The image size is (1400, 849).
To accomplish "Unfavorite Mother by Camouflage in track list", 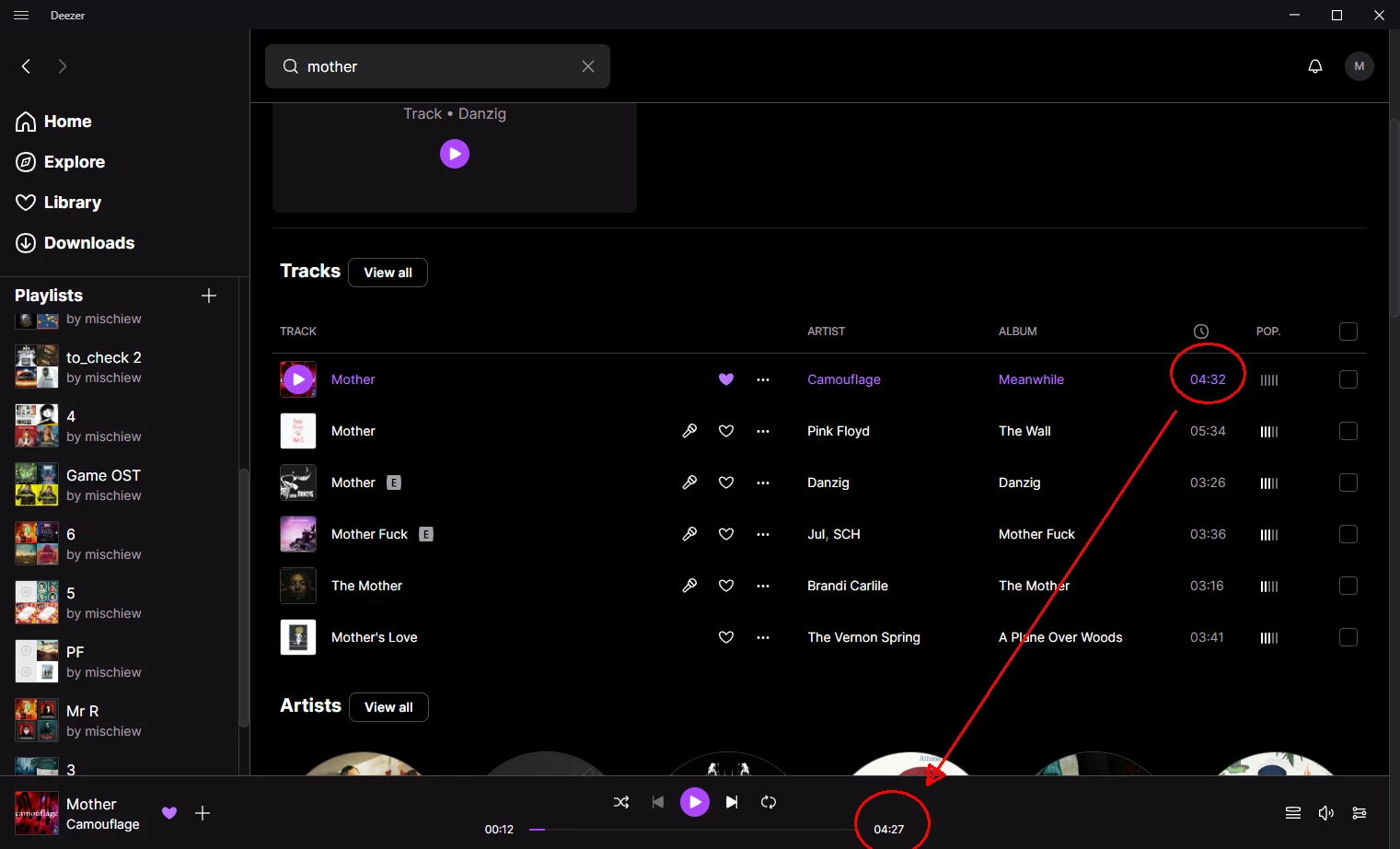I will point(726,379).
